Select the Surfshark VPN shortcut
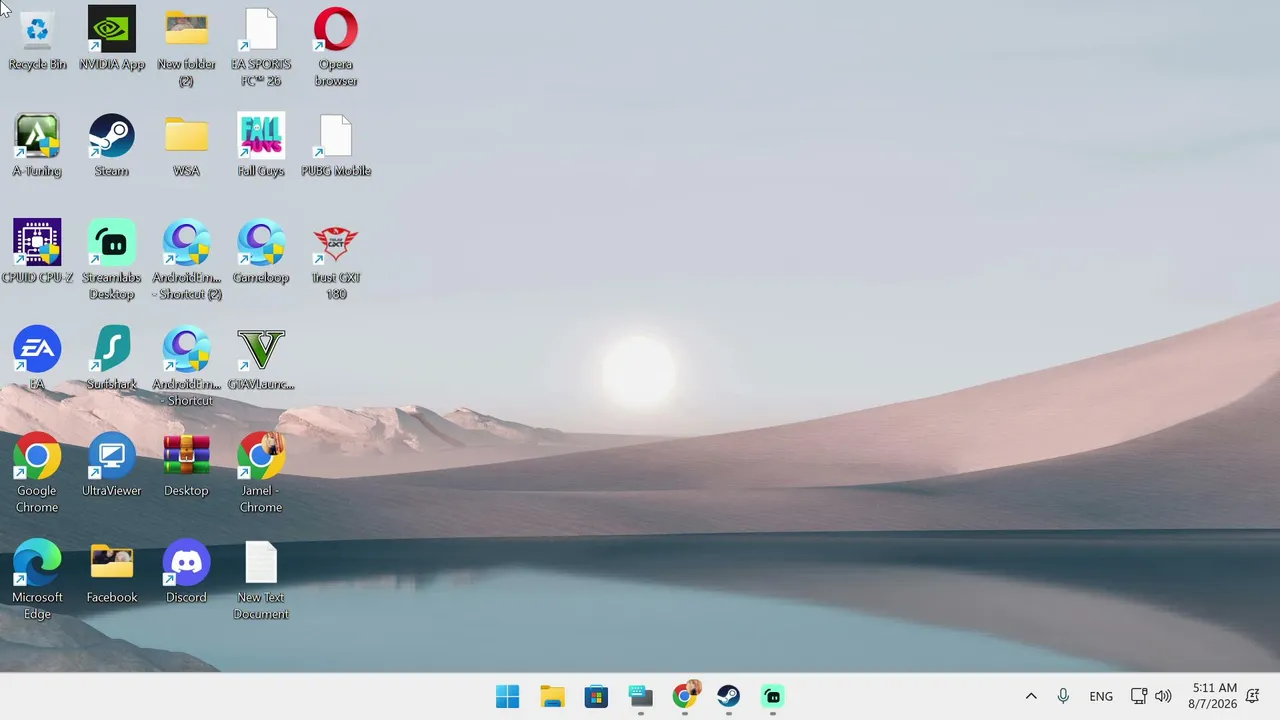Screen dimensions: 1280x720 [112, 359]
